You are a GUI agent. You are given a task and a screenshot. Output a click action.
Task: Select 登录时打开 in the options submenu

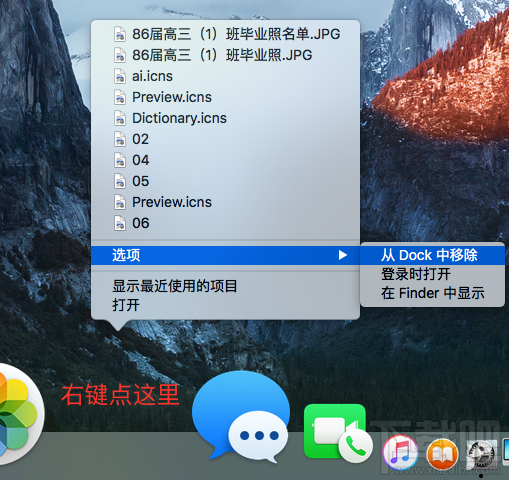pyautogui.click(x=432, y=274)
